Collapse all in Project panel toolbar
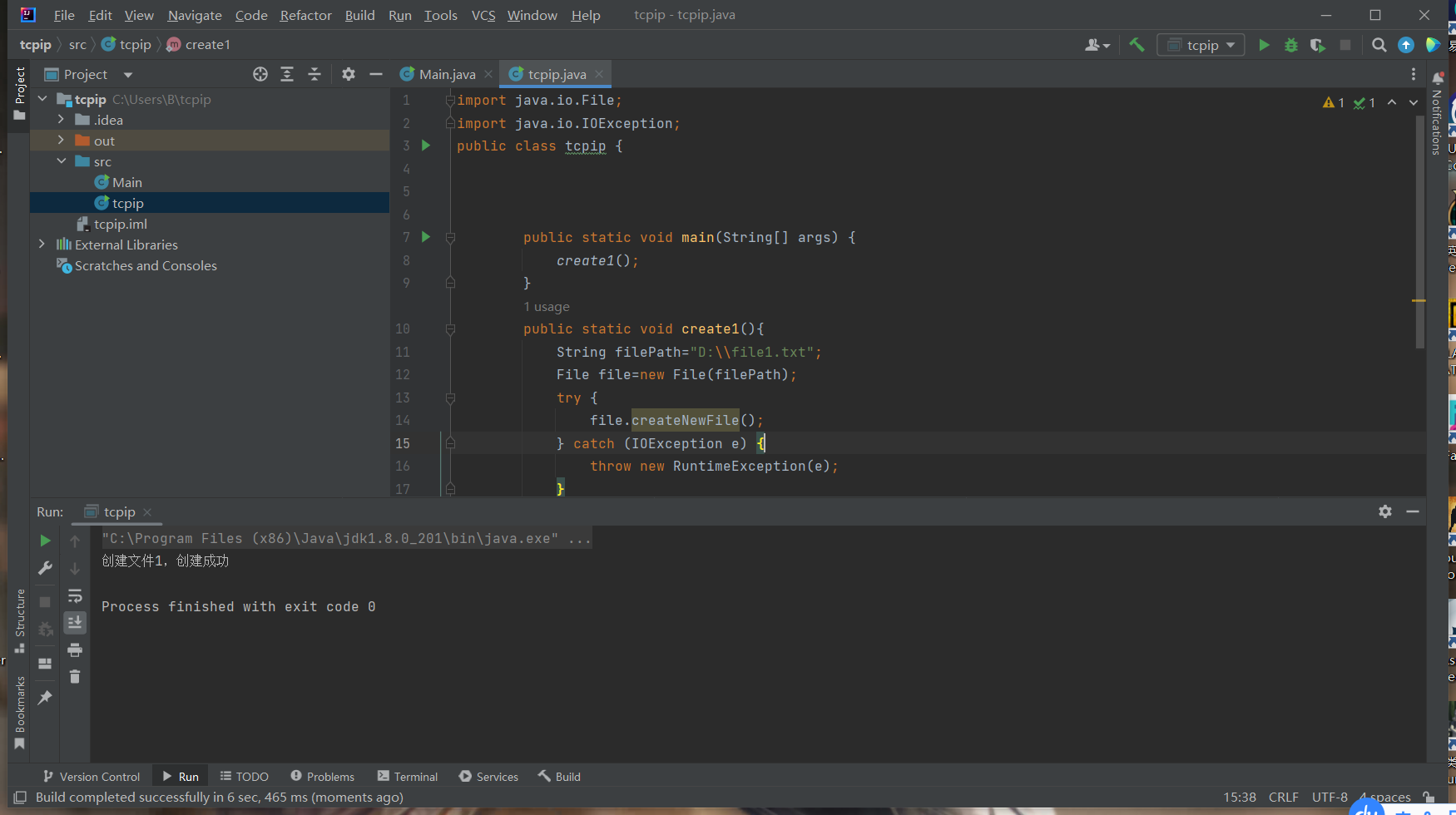 pos(314,74)
